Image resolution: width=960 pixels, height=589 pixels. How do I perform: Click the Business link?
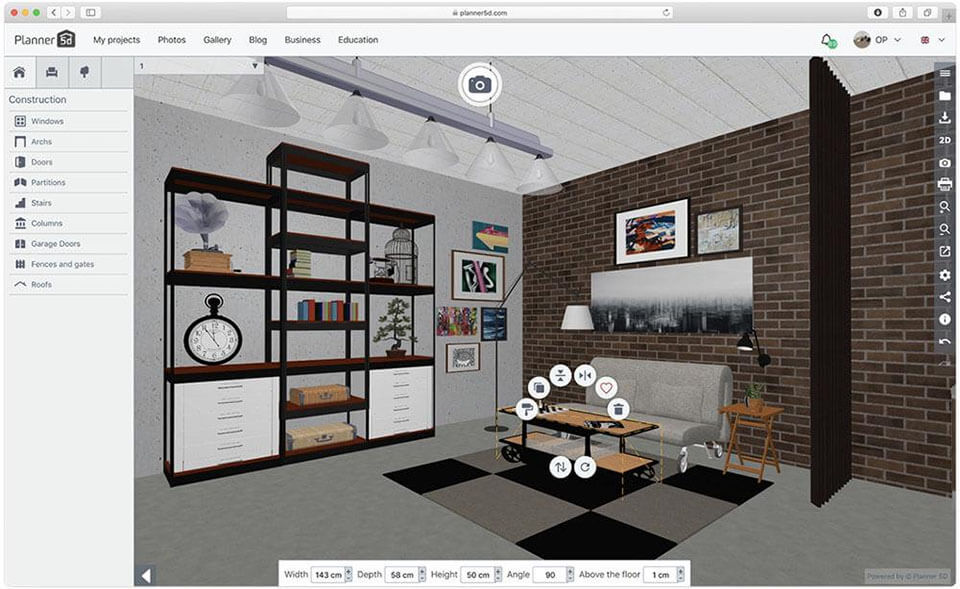302,40
